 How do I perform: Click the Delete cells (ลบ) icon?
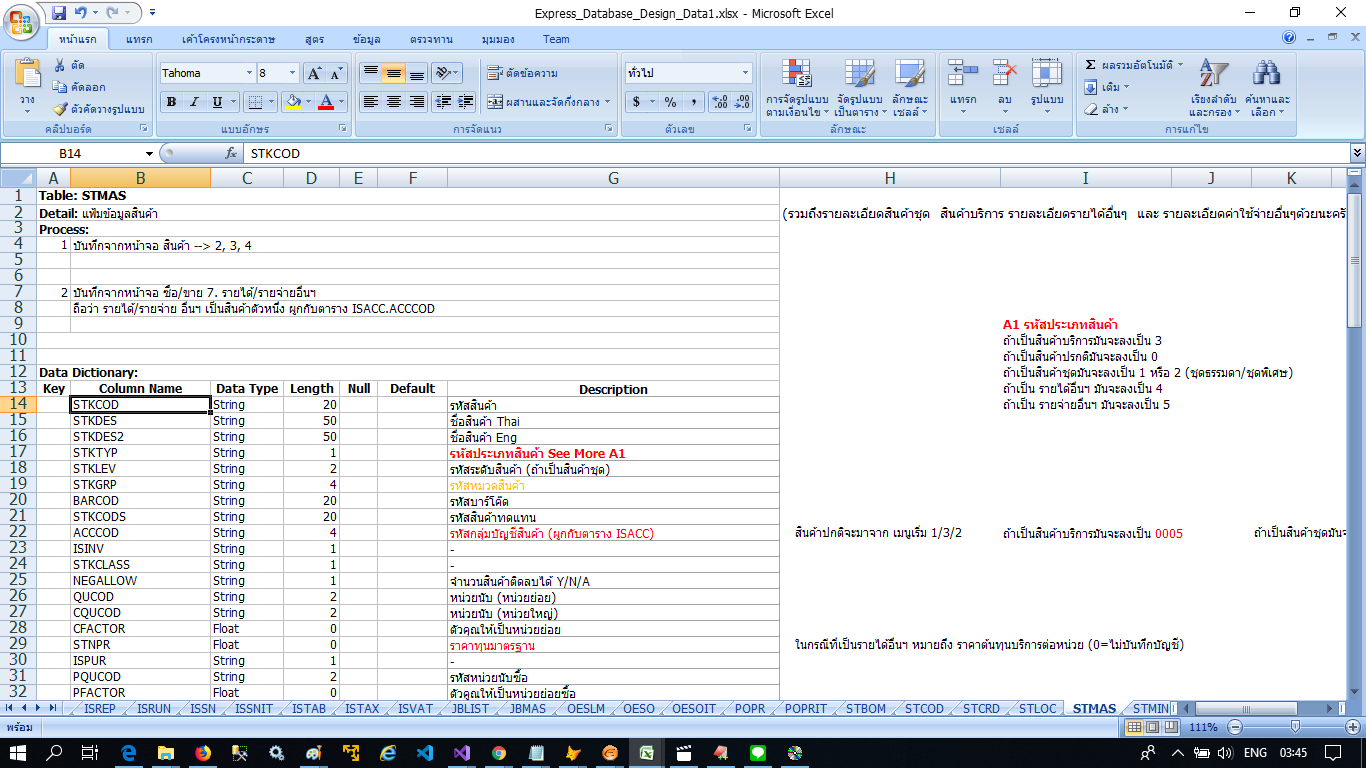1005,73
